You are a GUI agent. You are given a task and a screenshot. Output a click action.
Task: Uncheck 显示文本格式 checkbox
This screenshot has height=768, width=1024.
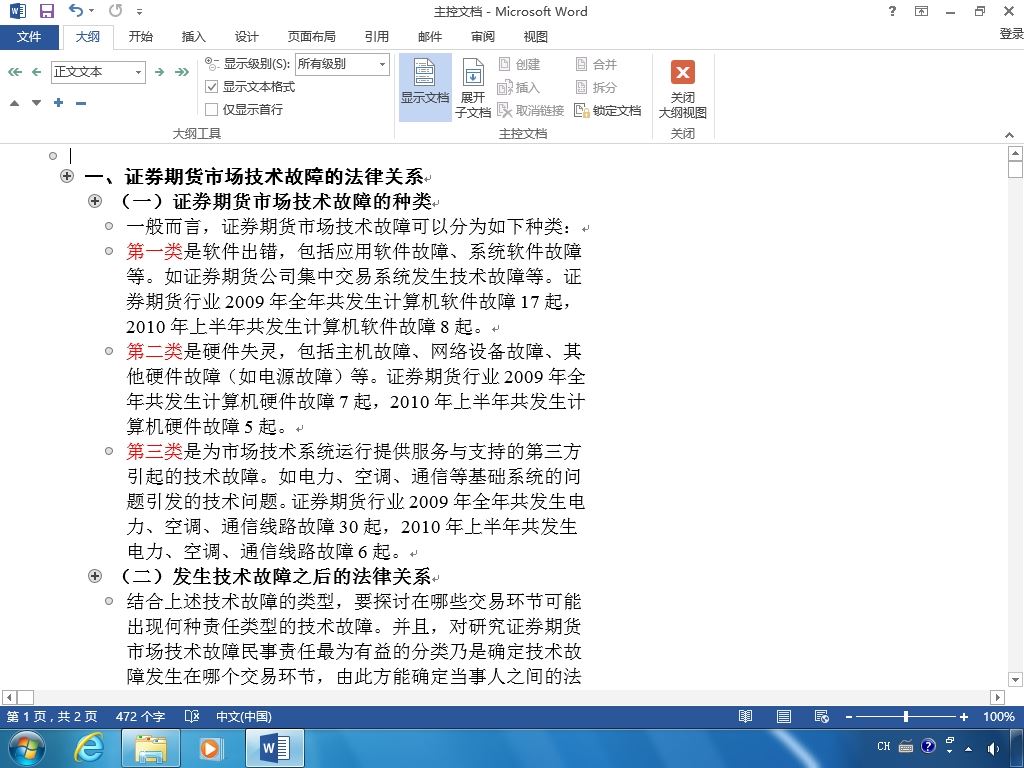pos(212,86)
